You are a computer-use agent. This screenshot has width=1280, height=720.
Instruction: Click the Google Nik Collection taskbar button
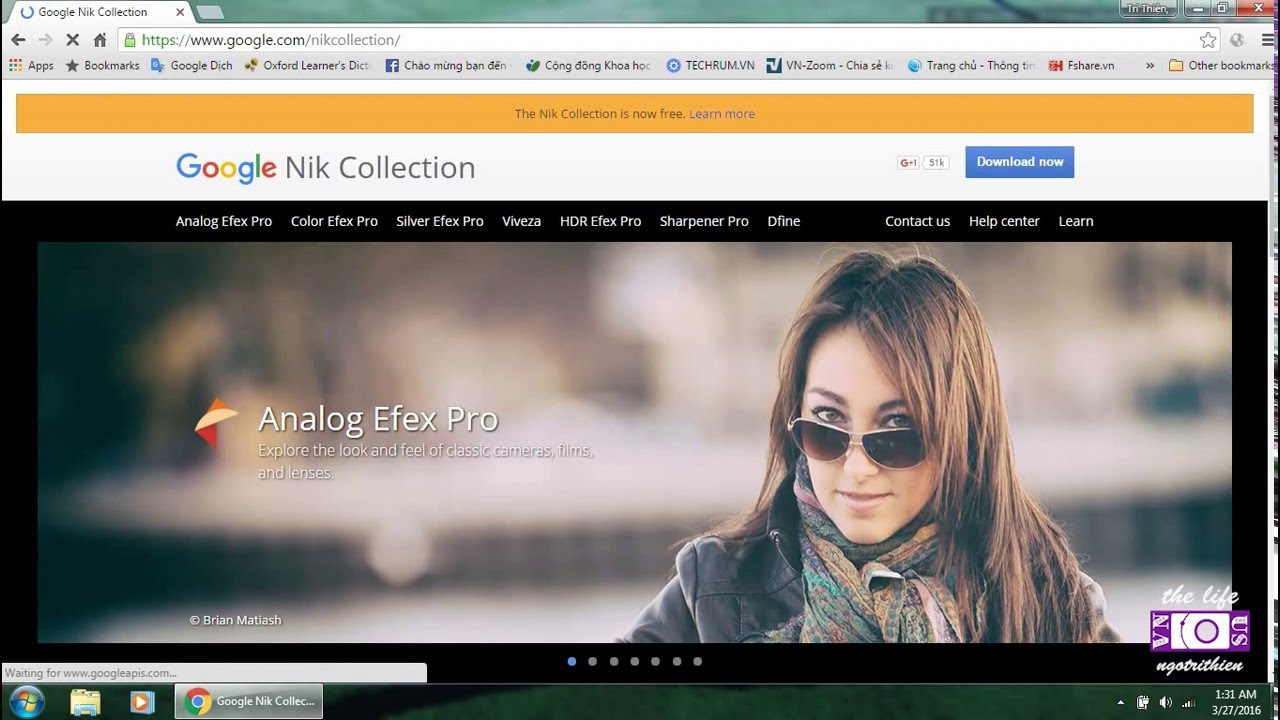pos(249,701)
